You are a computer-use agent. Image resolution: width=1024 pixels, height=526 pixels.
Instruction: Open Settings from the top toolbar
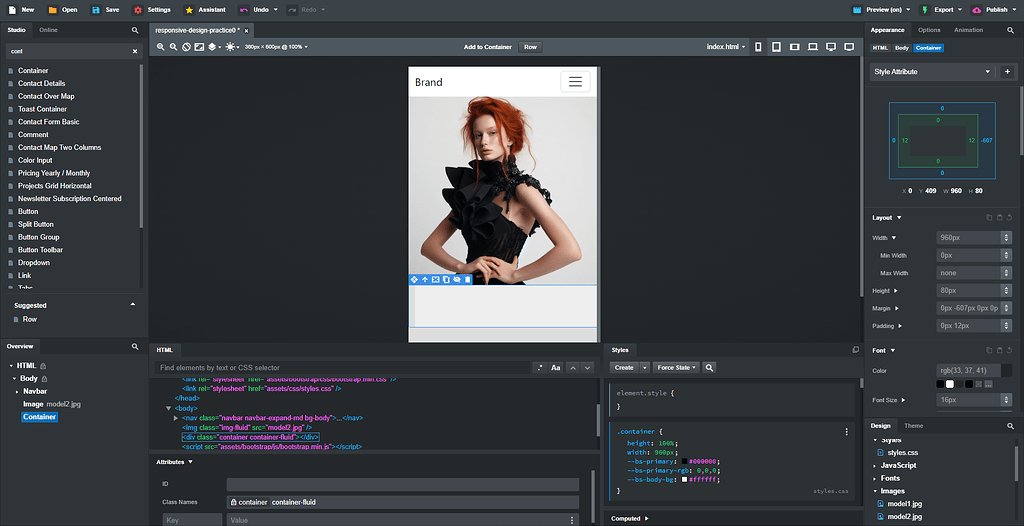pyautogui.click(x=152, y=10)
